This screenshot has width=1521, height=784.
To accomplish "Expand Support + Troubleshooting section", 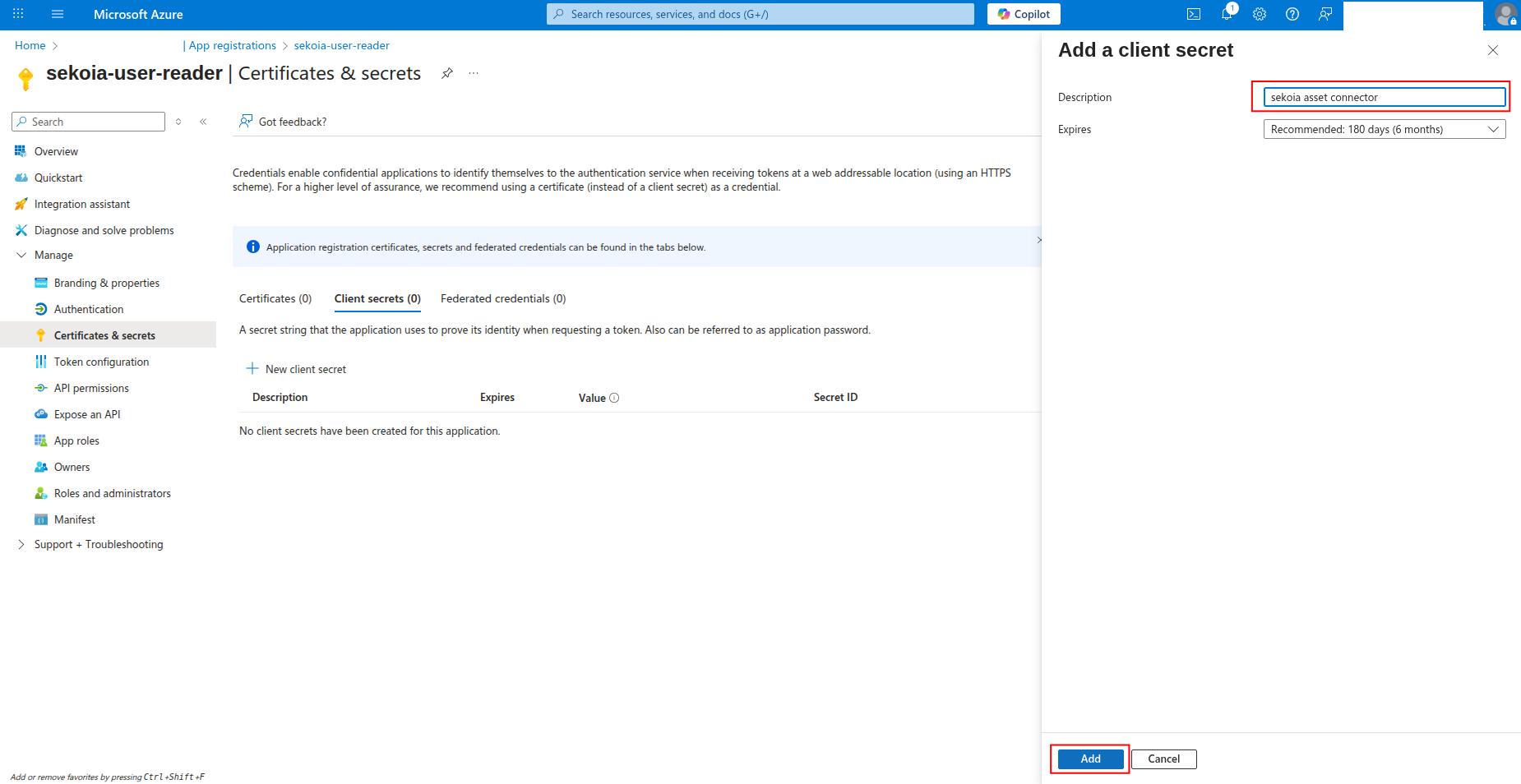I will (x=21, y=545).
